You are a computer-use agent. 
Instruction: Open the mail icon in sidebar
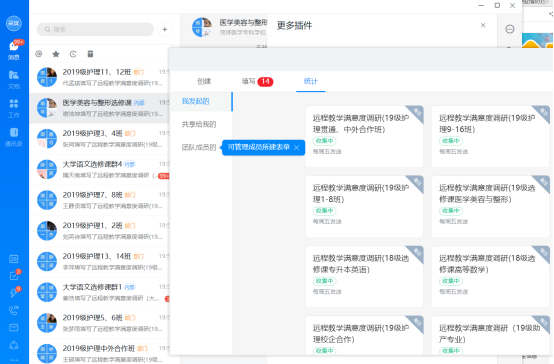[x=14, y=328]
